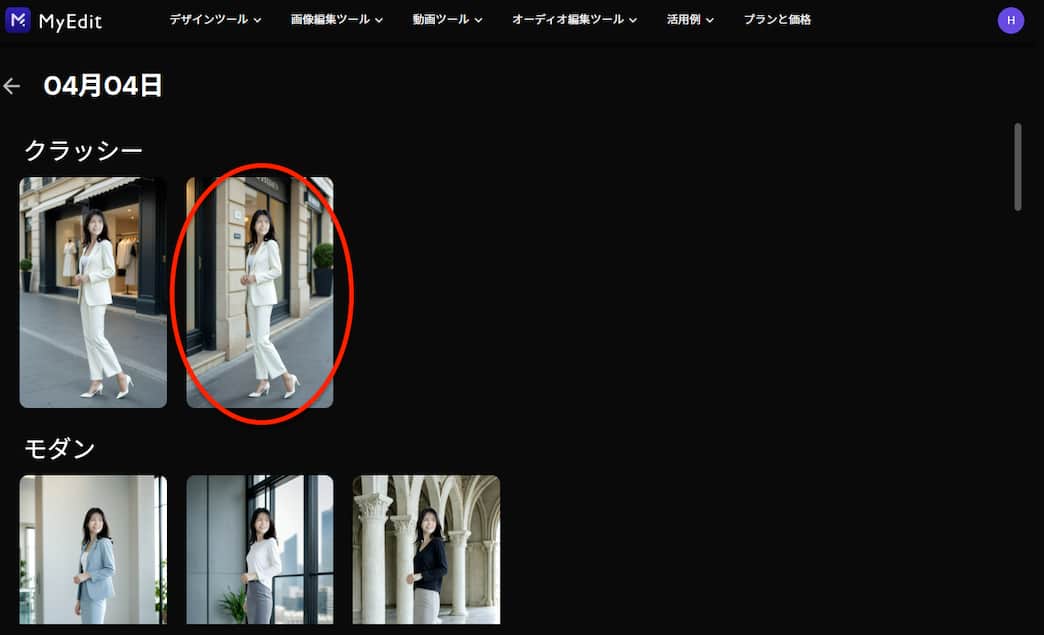This screenshot has width=1044, height=635.
Task: Select the middle モダン office thumbnail
Action: point(259,549)
